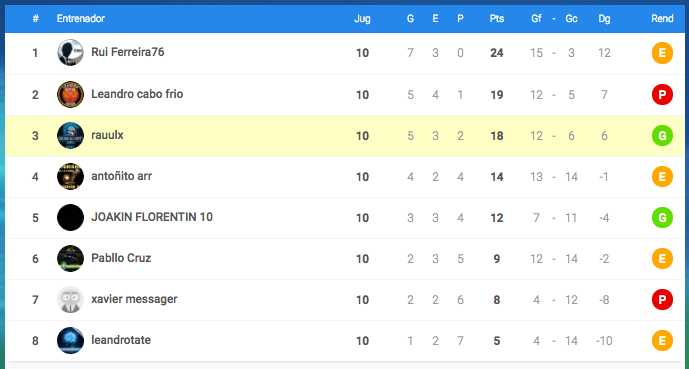This screenshot has height=369, width=689.
Task: Open leandrotate's coach name link
Action: (x=121, y=340)
